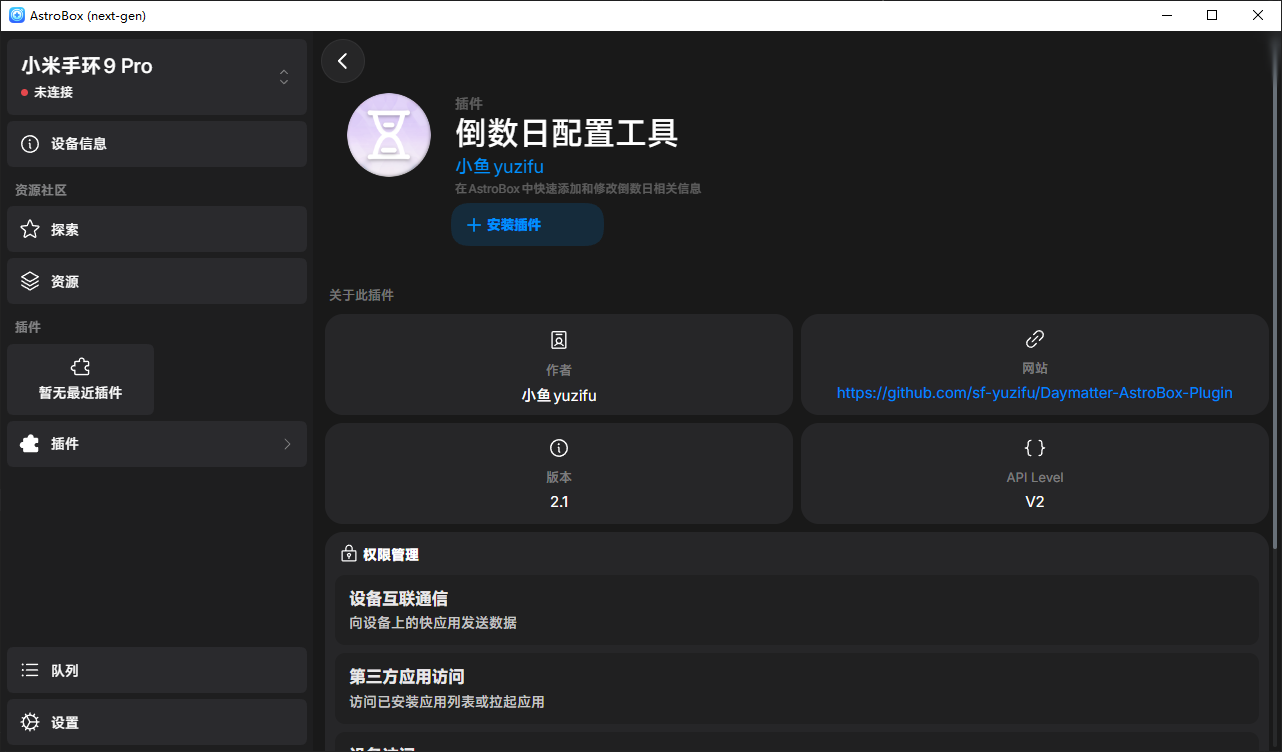Click the back arrow button
The image size is (1282, 752).
(x=343, y=61)
